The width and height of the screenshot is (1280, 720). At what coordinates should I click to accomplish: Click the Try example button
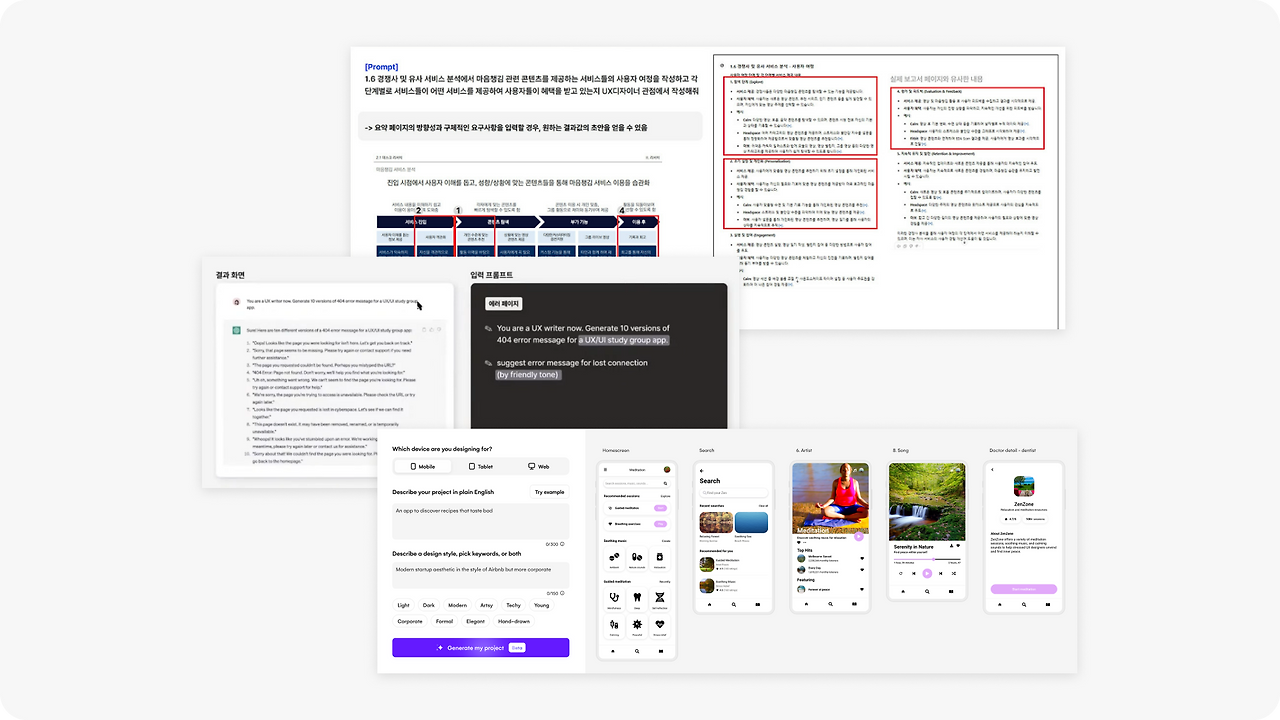[x=549, y=492]
